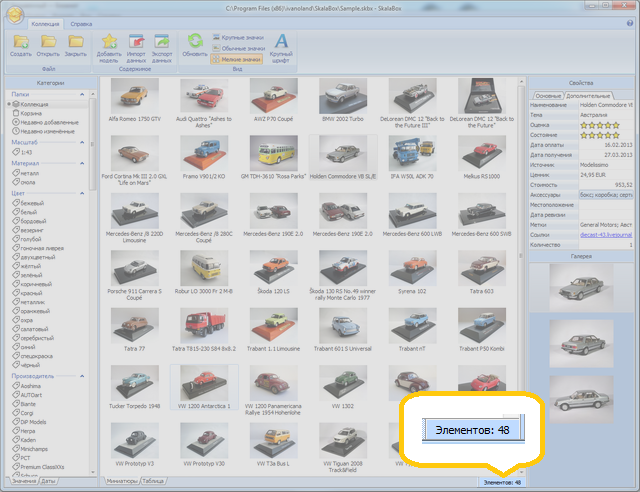Collapse the Производитель section
The height and width of the screenshot is (492, 640).
pyautogui.click(x=82, y=376)
